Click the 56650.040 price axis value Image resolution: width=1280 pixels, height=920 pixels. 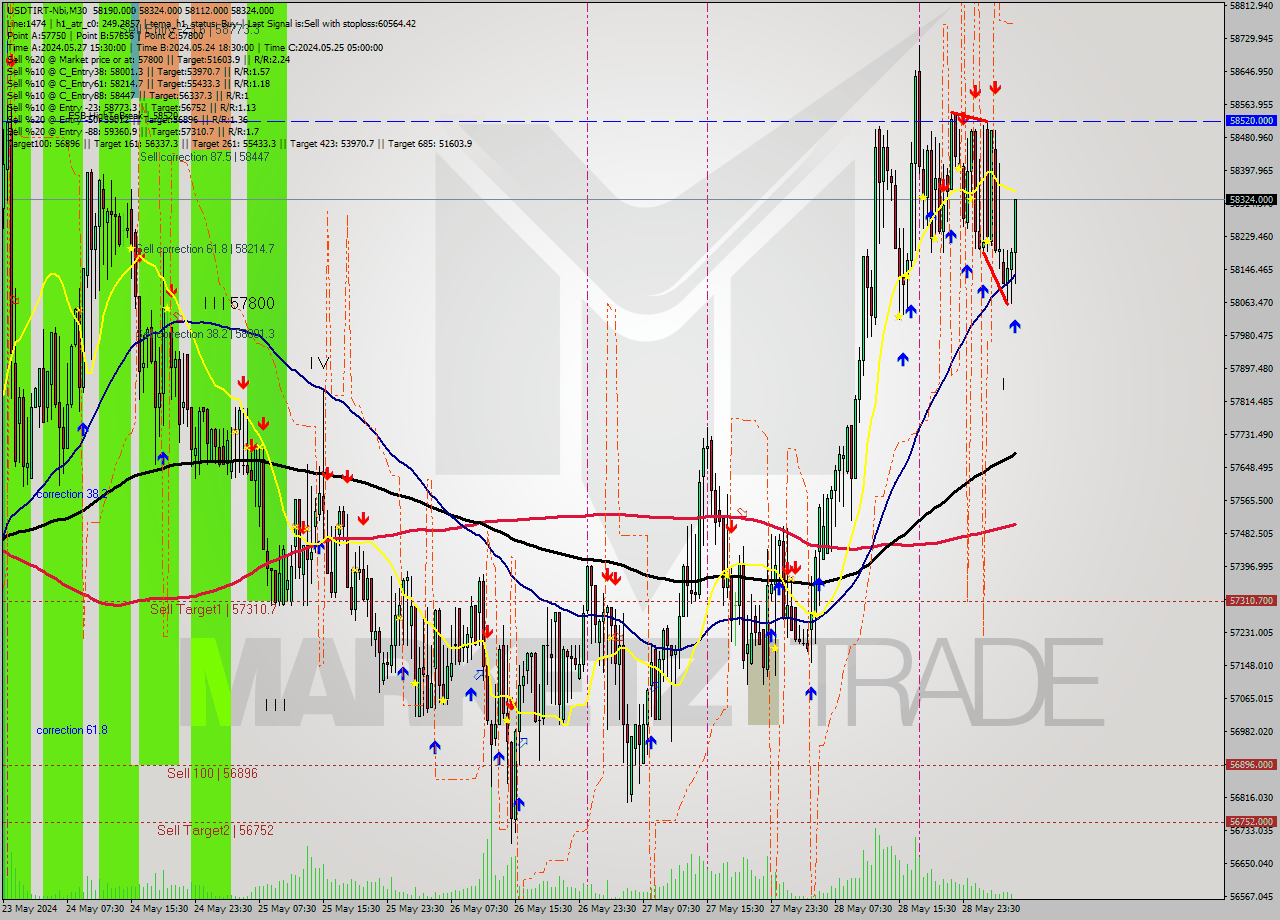[1251, 863]
